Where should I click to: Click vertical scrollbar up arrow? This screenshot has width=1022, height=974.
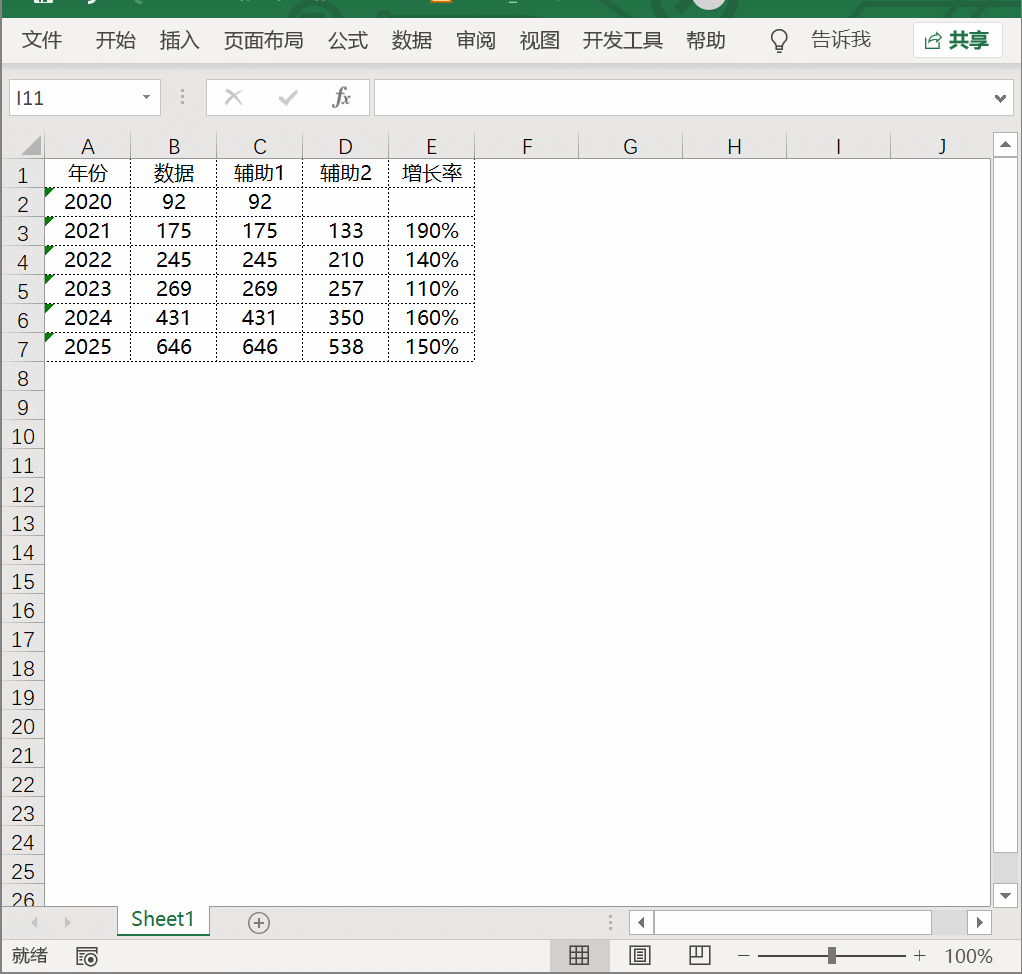coord(1005,145)
